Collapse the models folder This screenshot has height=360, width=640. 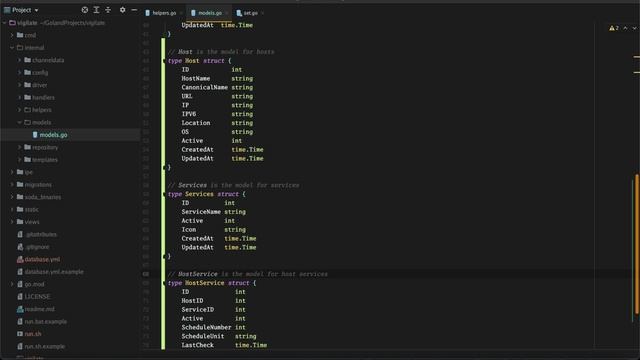[19, 122]
